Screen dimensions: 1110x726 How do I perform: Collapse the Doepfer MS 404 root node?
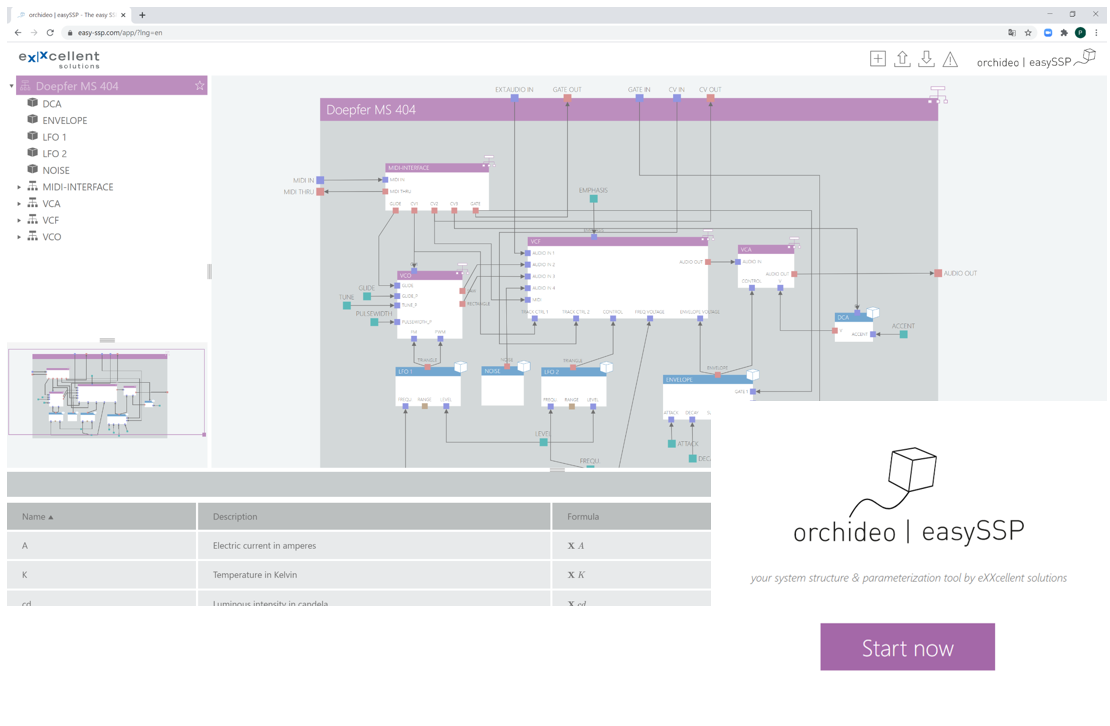[x=12, y=86]
